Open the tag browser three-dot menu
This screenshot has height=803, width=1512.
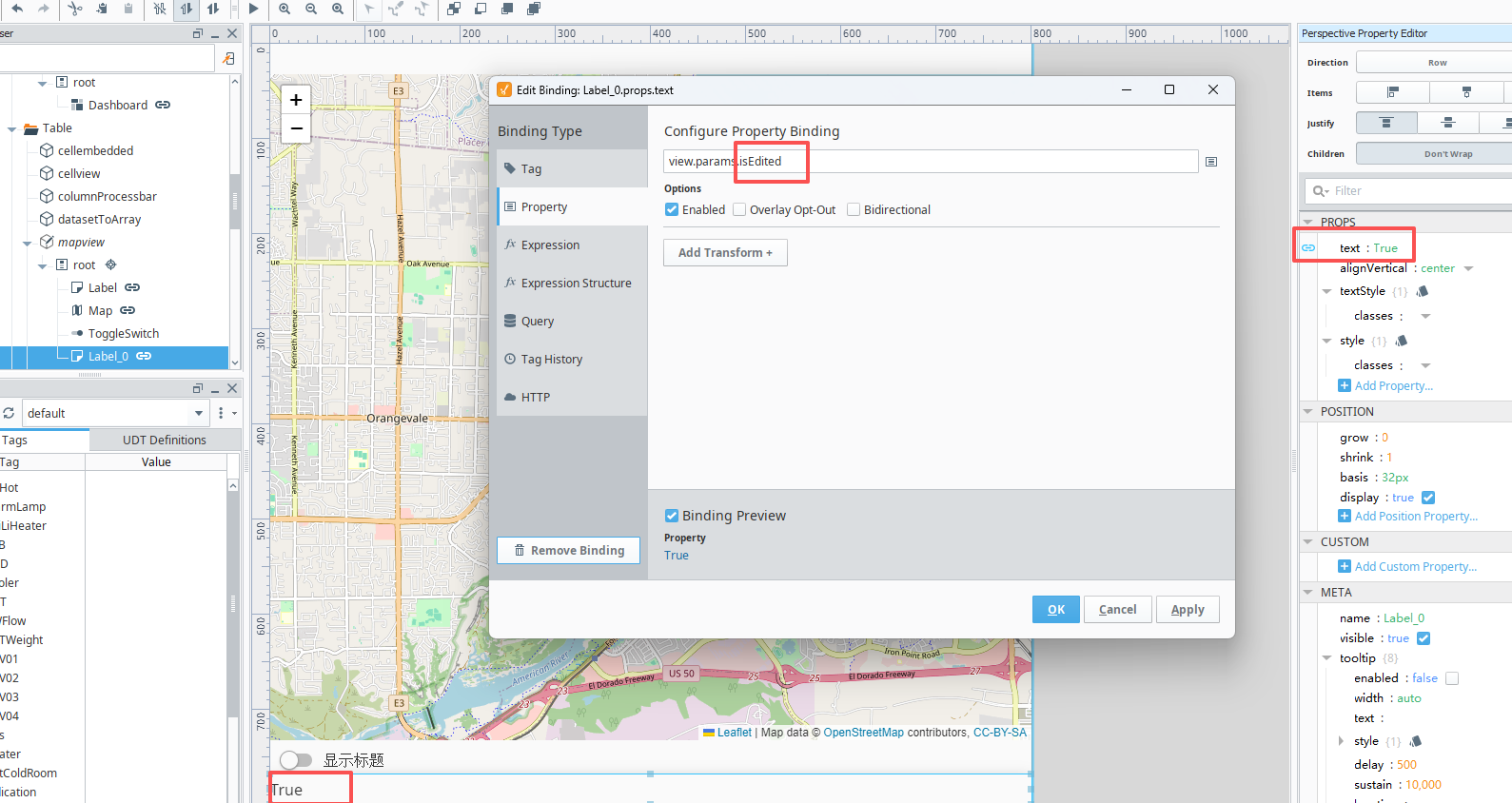(x=221, y=413)
